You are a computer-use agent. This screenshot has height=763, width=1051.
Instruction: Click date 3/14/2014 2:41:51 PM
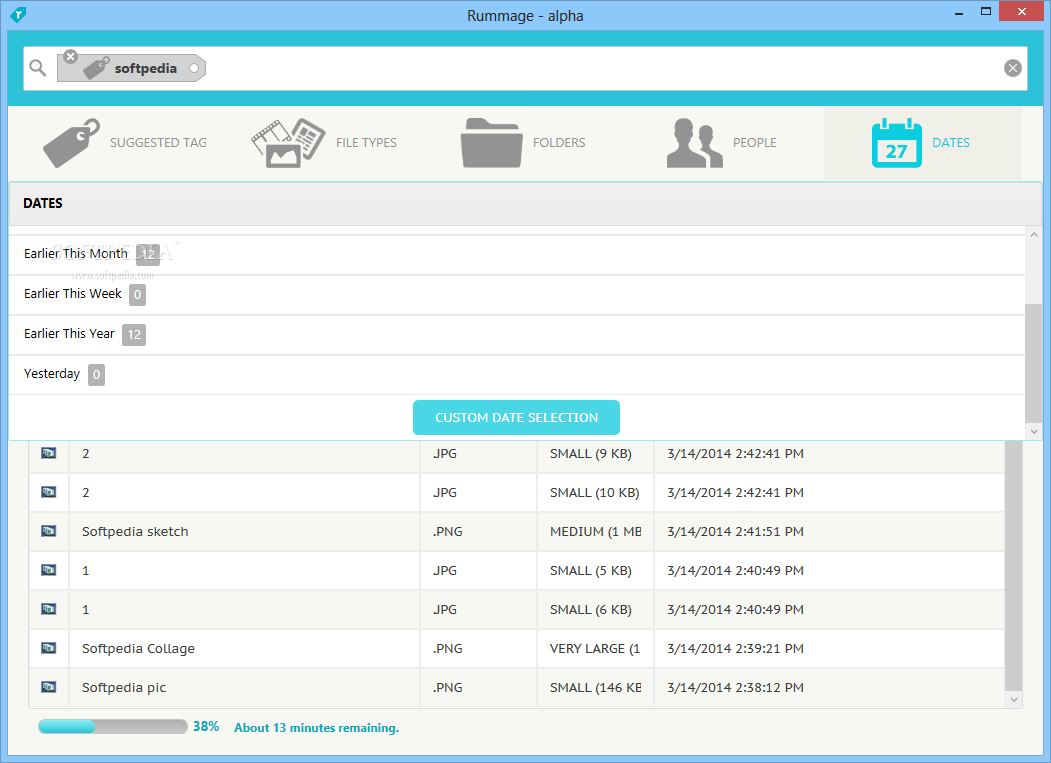pos(735,532)
